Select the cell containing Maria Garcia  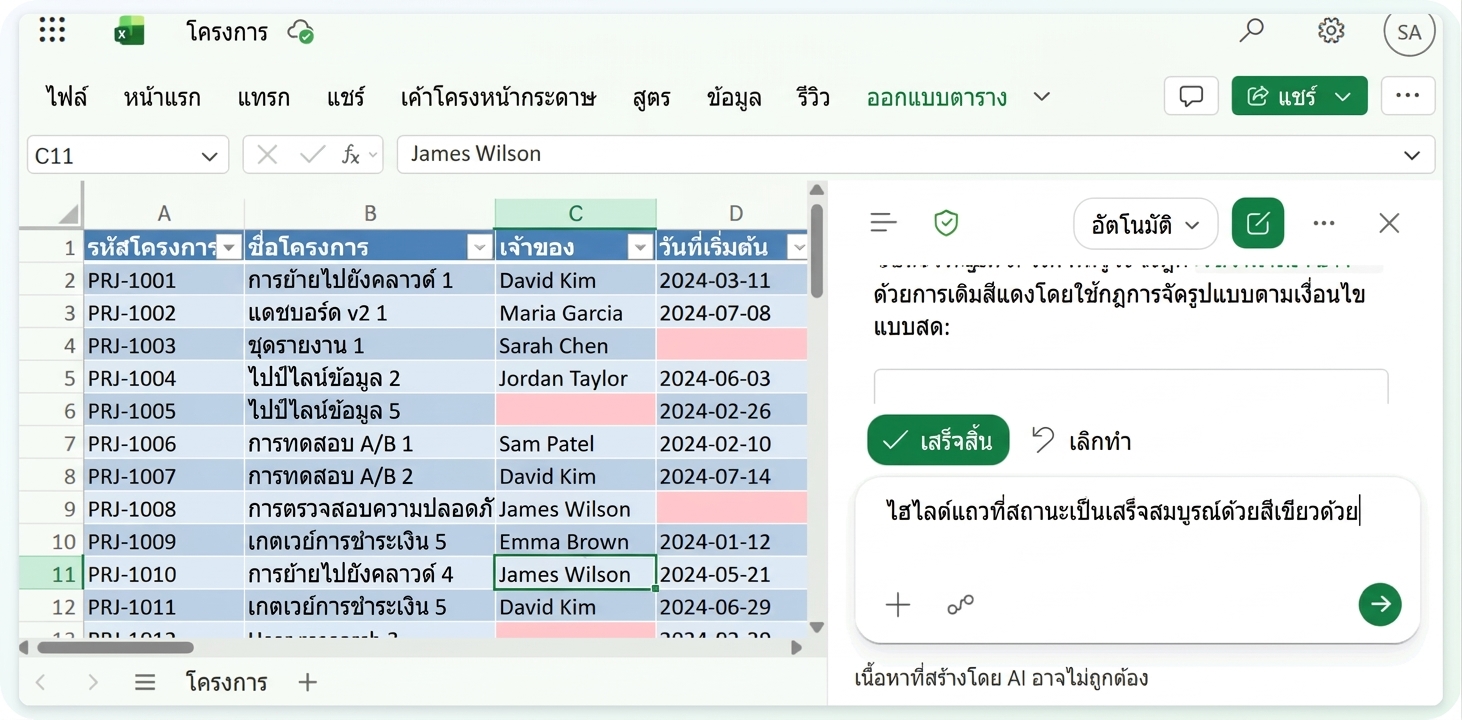click(575, 313)
